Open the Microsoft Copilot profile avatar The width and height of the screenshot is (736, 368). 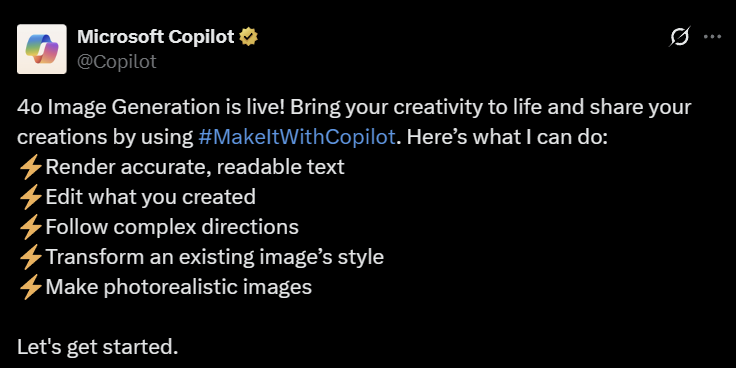click(42, 49)
